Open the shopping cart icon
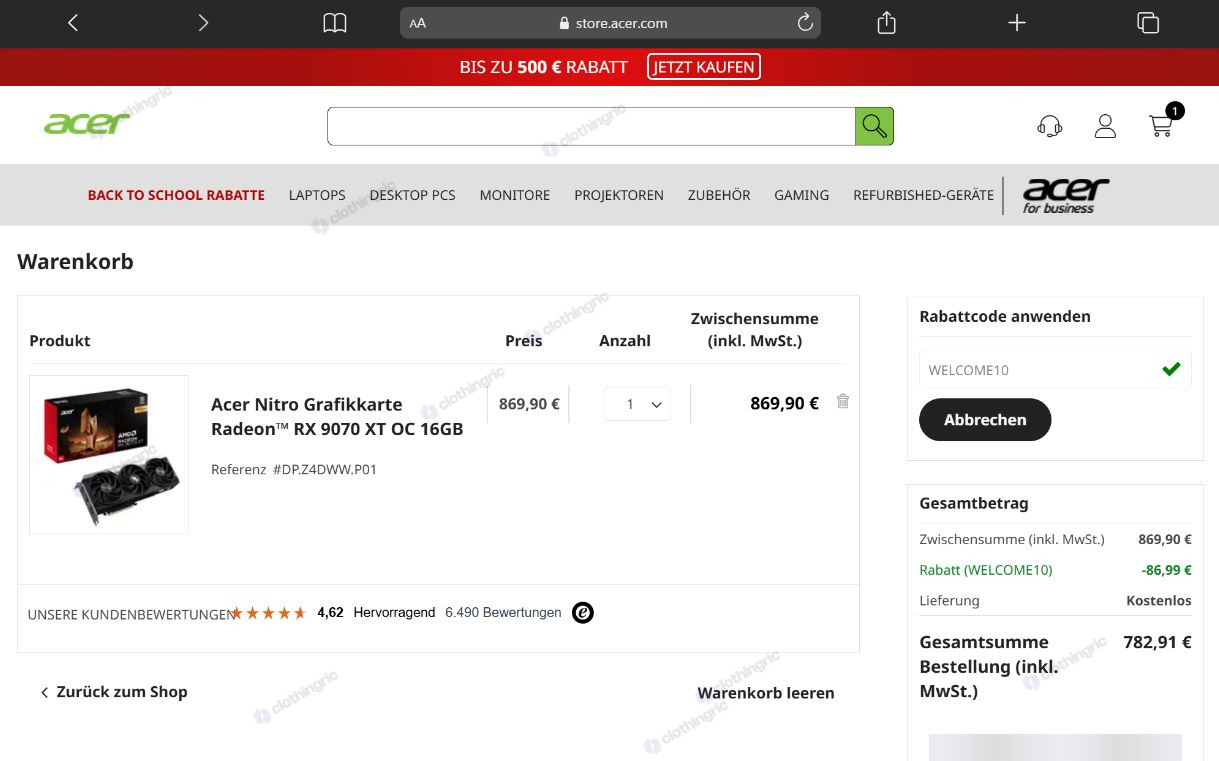This screenshot has height=761, width=1219. tap(1161, 126)
